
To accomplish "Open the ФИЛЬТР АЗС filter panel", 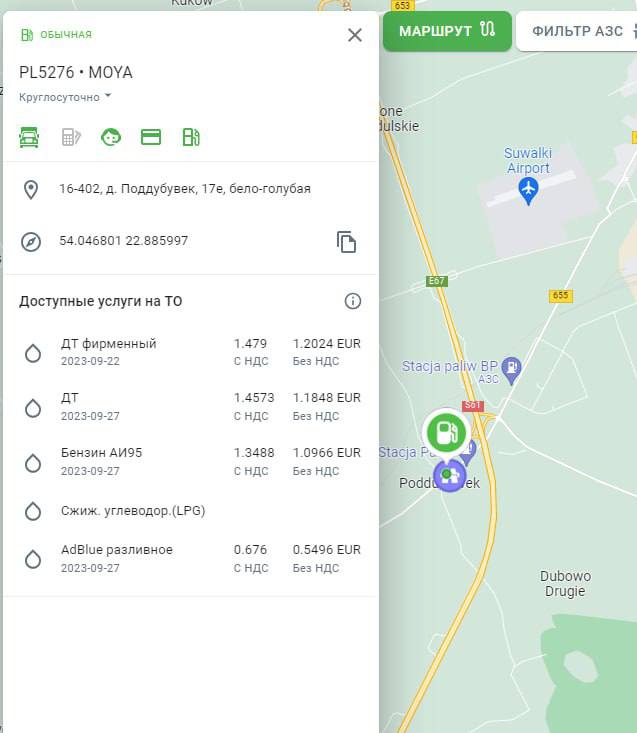I will pos(580,31).
